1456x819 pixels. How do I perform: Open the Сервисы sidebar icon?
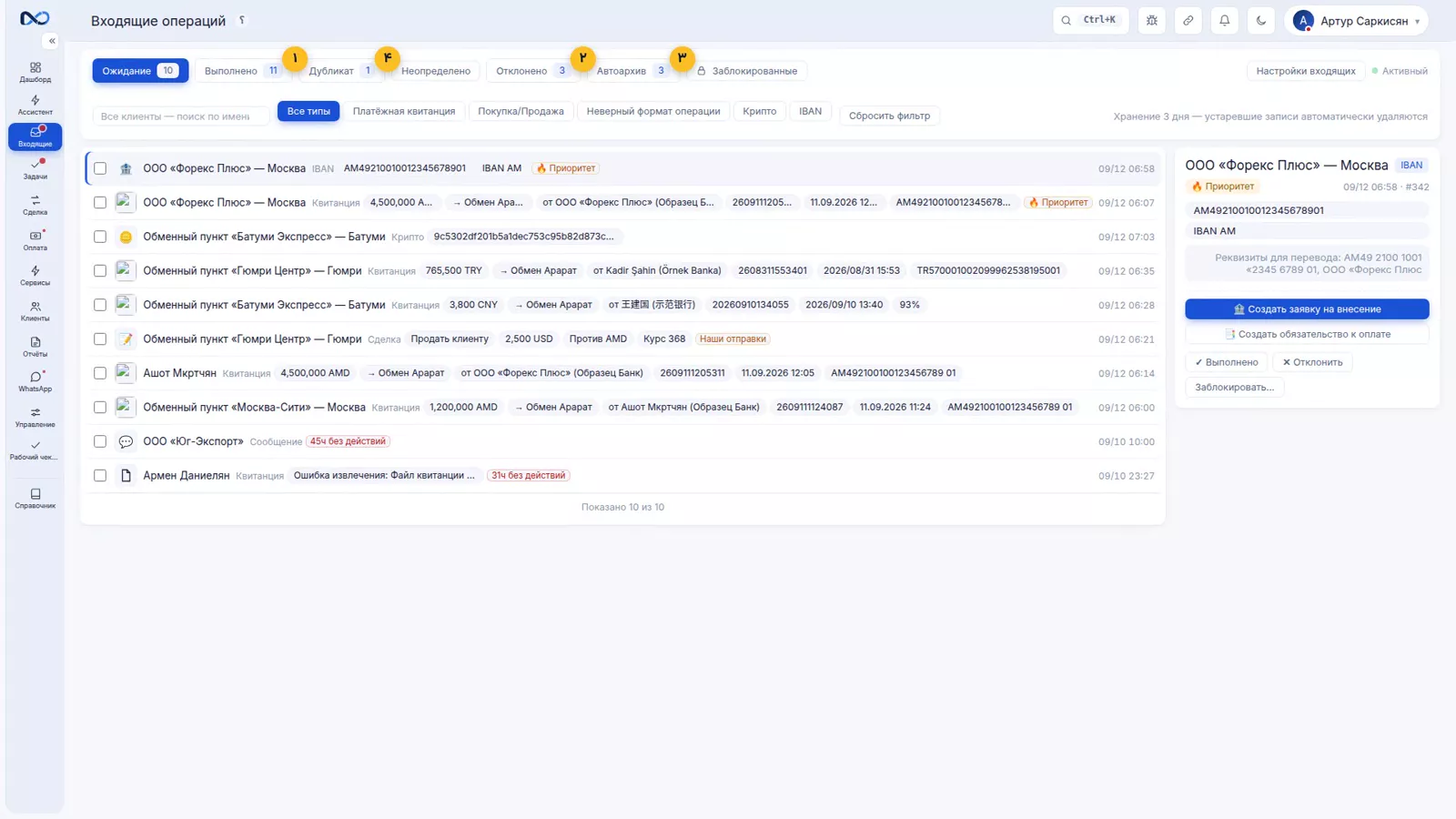[35, 276]
